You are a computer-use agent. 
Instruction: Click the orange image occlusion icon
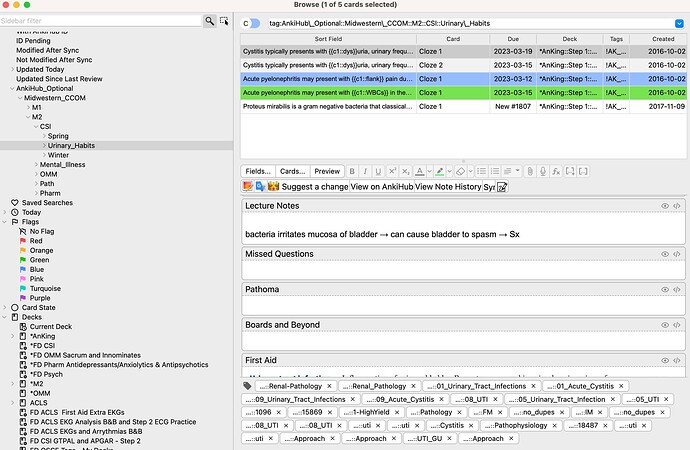[248, 187]
